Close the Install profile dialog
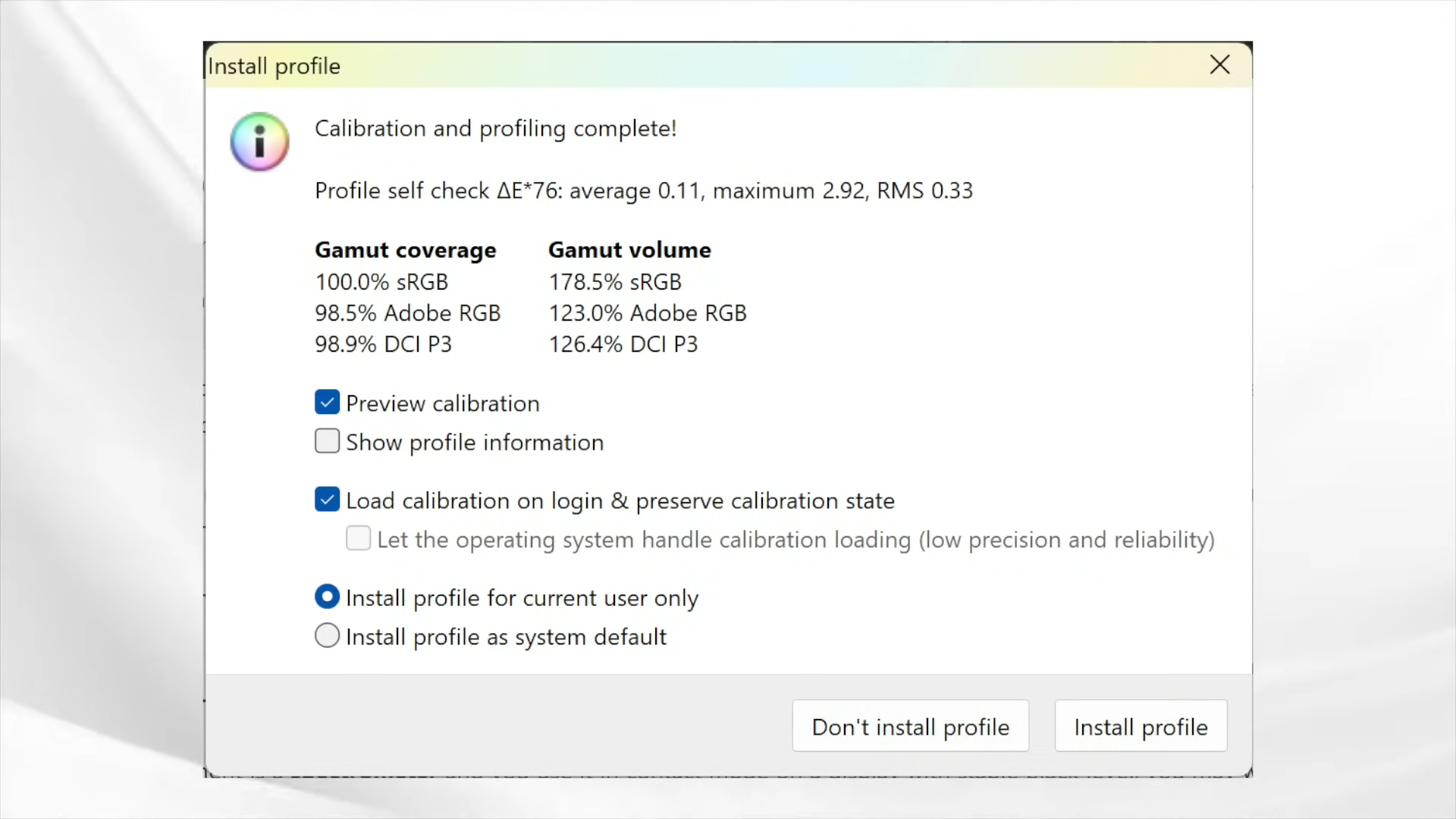 1219,64
